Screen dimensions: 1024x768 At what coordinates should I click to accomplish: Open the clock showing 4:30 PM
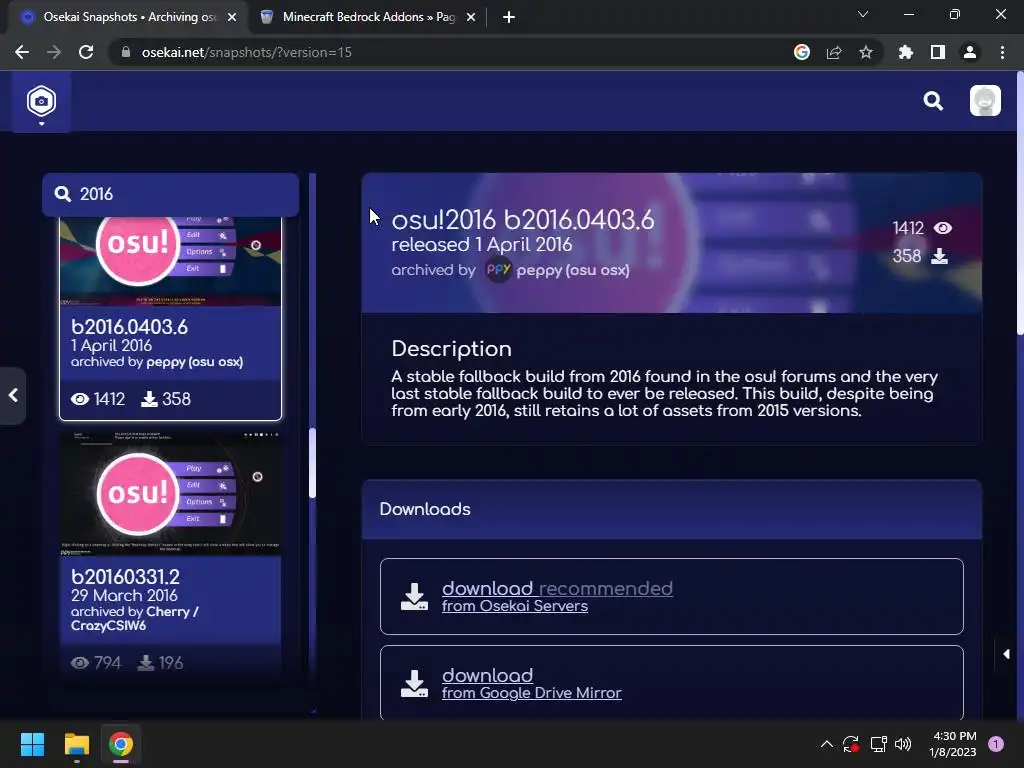(953, 744)
